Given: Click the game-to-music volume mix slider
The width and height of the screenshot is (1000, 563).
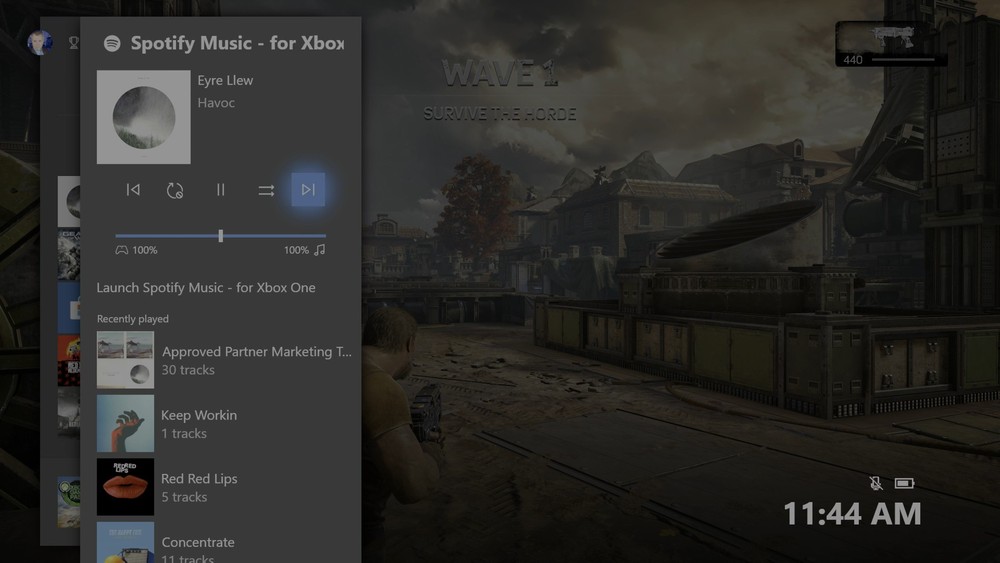Looking at the screenshot, I should (221, 236).
